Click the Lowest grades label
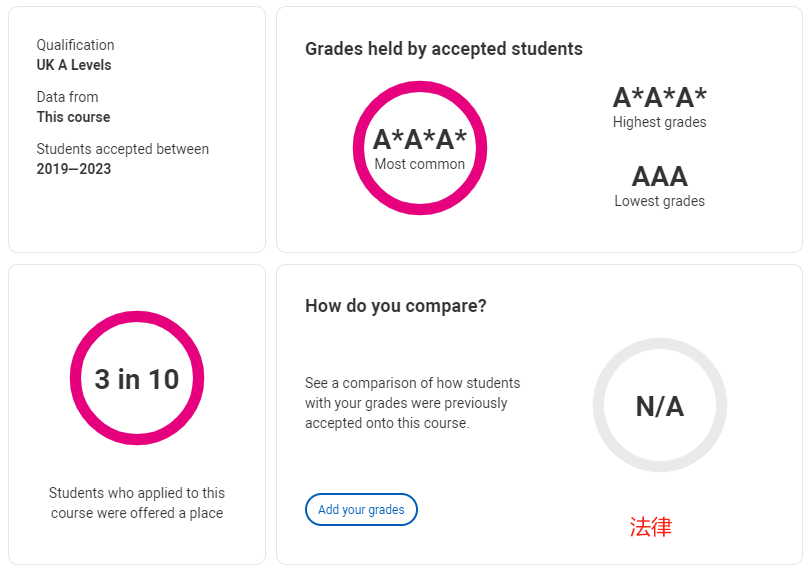 click(660, 201)
